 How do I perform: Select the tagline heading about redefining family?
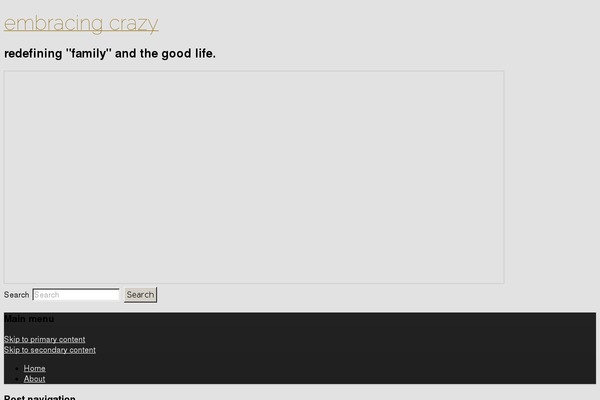pos(110,54)
